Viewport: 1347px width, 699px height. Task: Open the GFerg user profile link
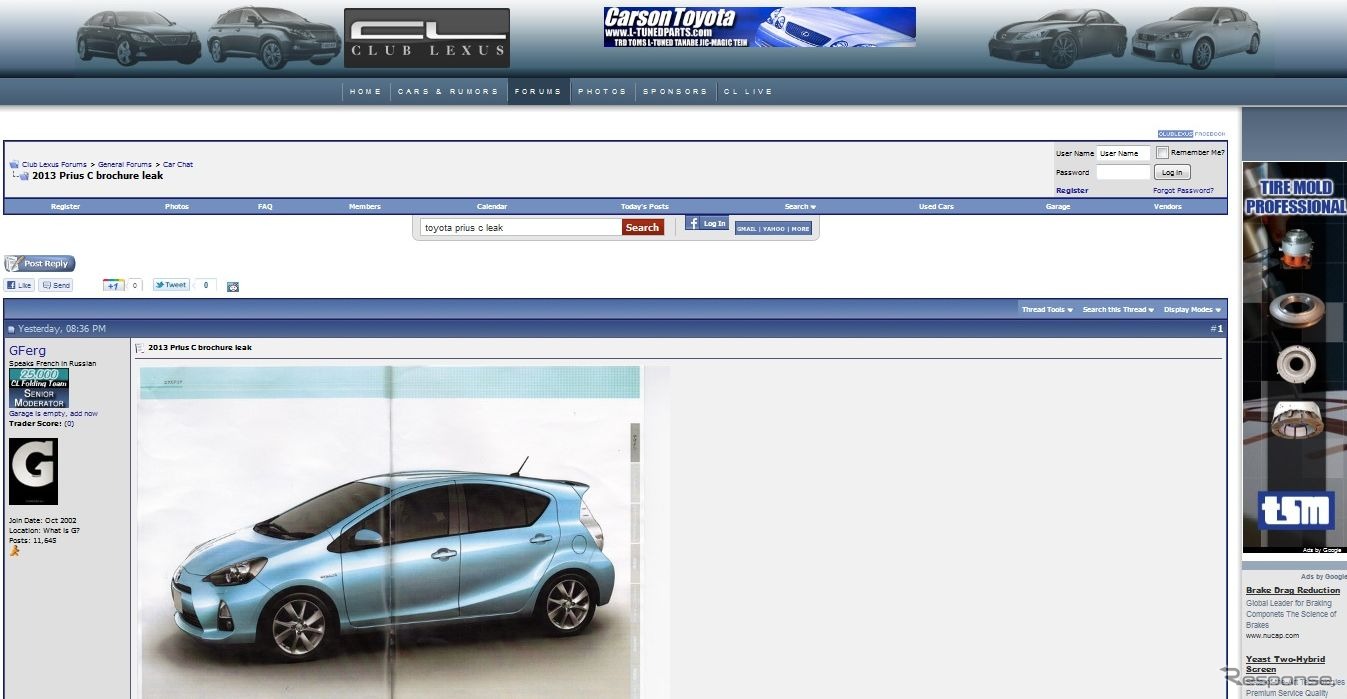point(27,351)
